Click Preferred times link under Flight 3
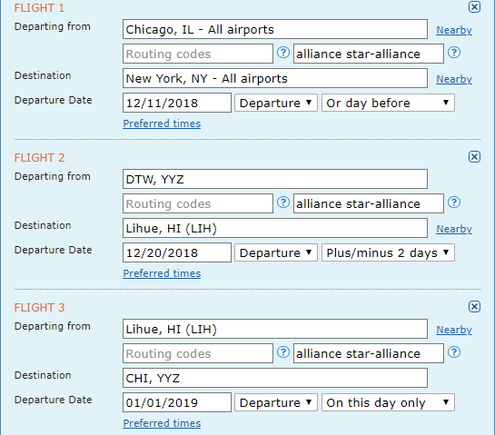This screenshot has height=435, width=495. coord(162,423)
